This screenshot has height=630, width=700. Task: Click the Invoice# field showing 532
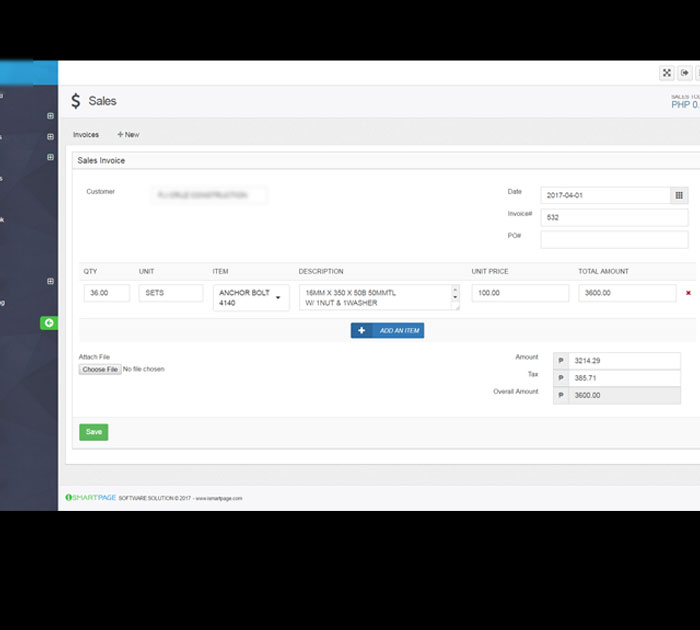[614, 217]
